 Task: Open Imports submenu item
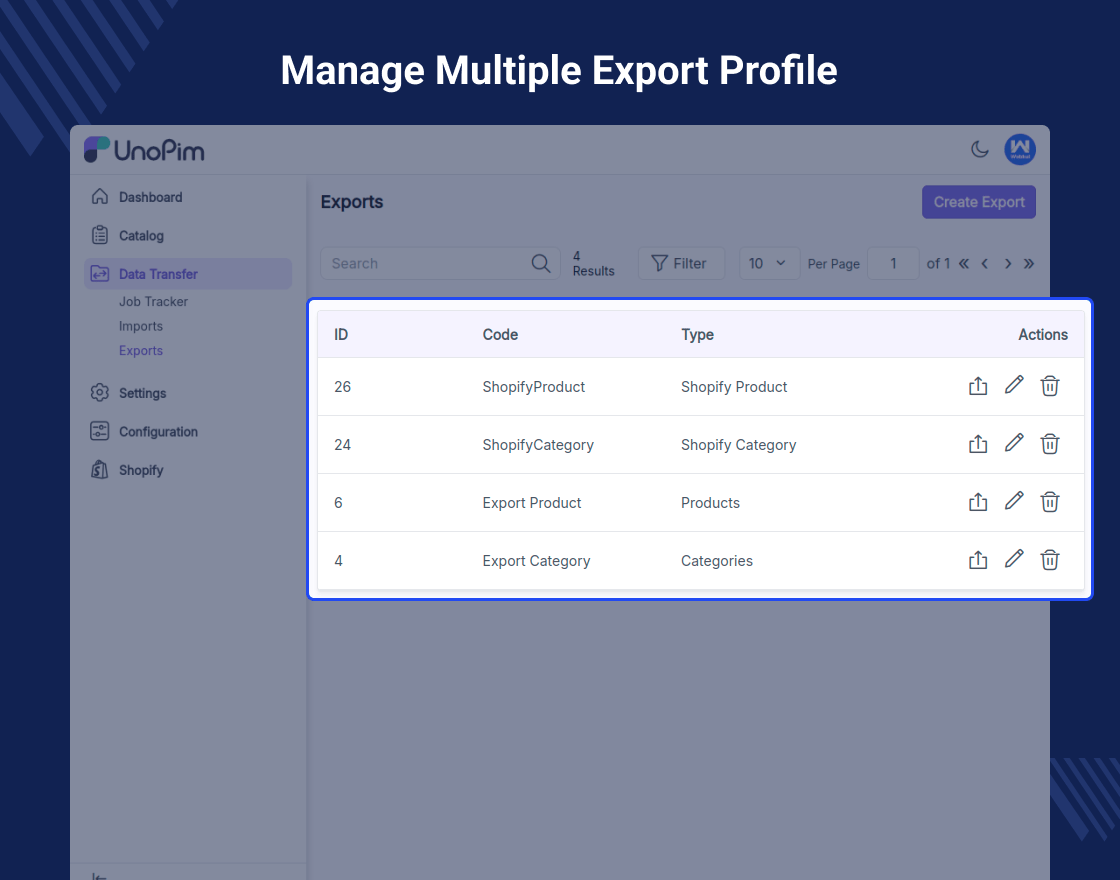[x=141, y=326]
